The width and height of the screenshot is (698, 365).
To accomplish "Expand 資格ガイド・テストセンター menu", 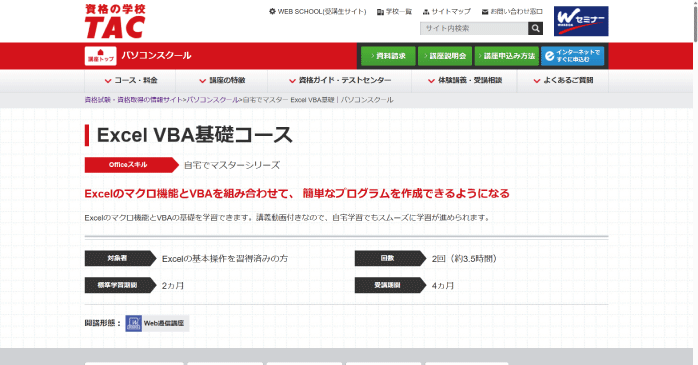I will click(340, 81).
